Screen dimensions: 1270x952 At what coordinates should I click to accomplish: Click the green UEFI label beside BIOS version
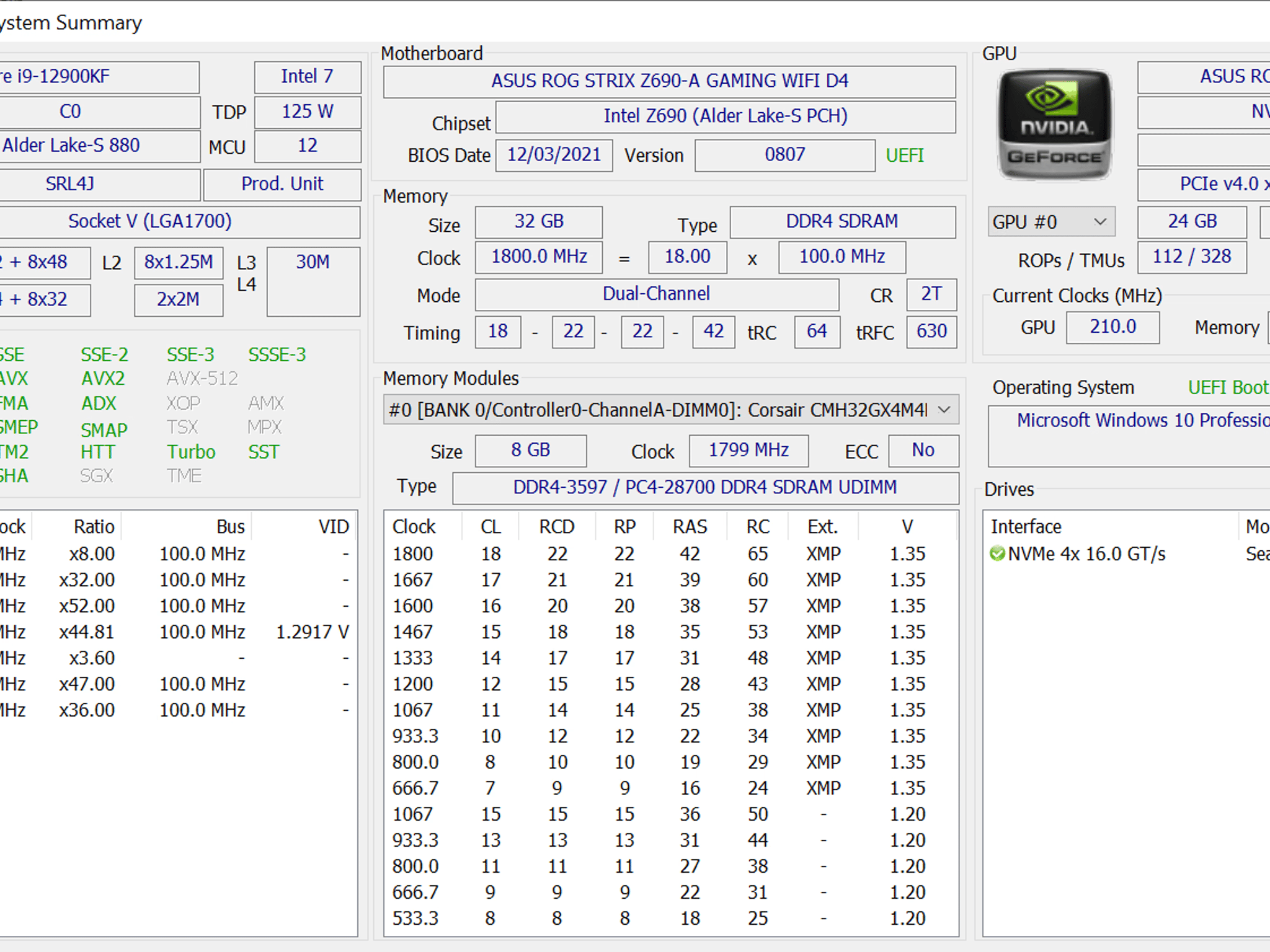click(x=905, y=155)
